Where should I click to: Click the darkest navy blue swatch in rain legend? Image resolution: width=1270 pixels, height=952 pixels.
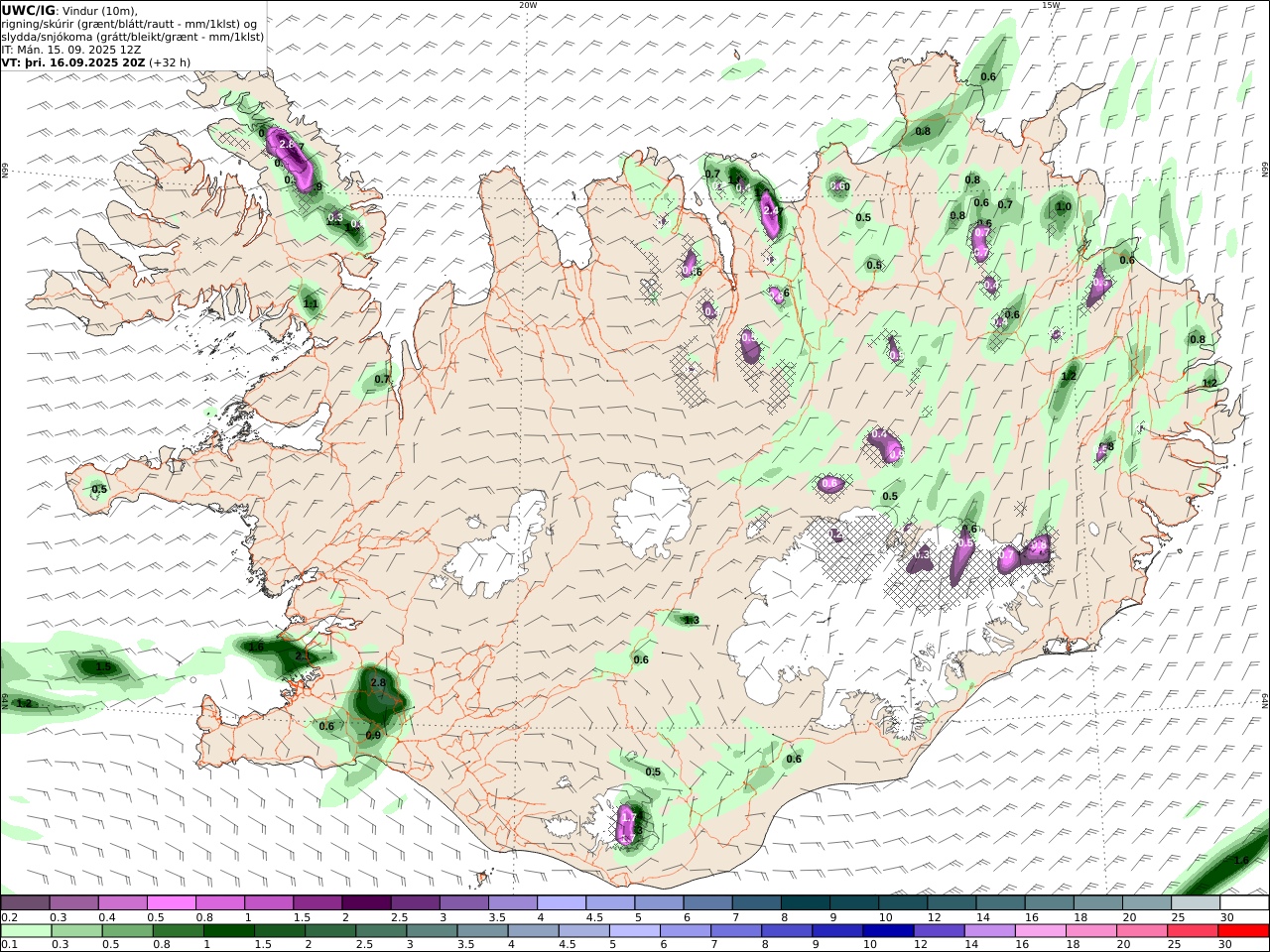(x=889, y=931)
